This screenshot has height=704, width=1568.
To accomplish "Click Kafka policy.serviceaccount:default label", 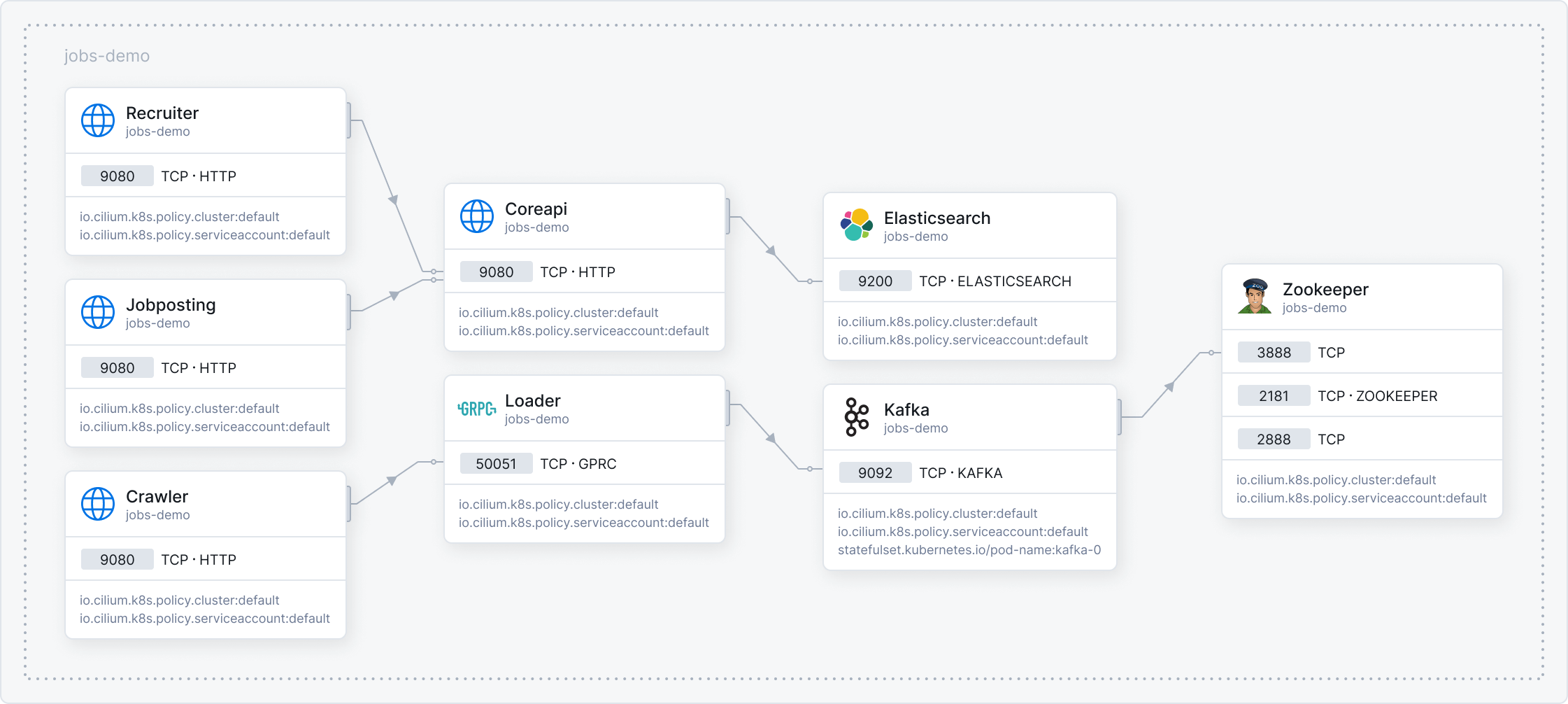I will point(963,532).
